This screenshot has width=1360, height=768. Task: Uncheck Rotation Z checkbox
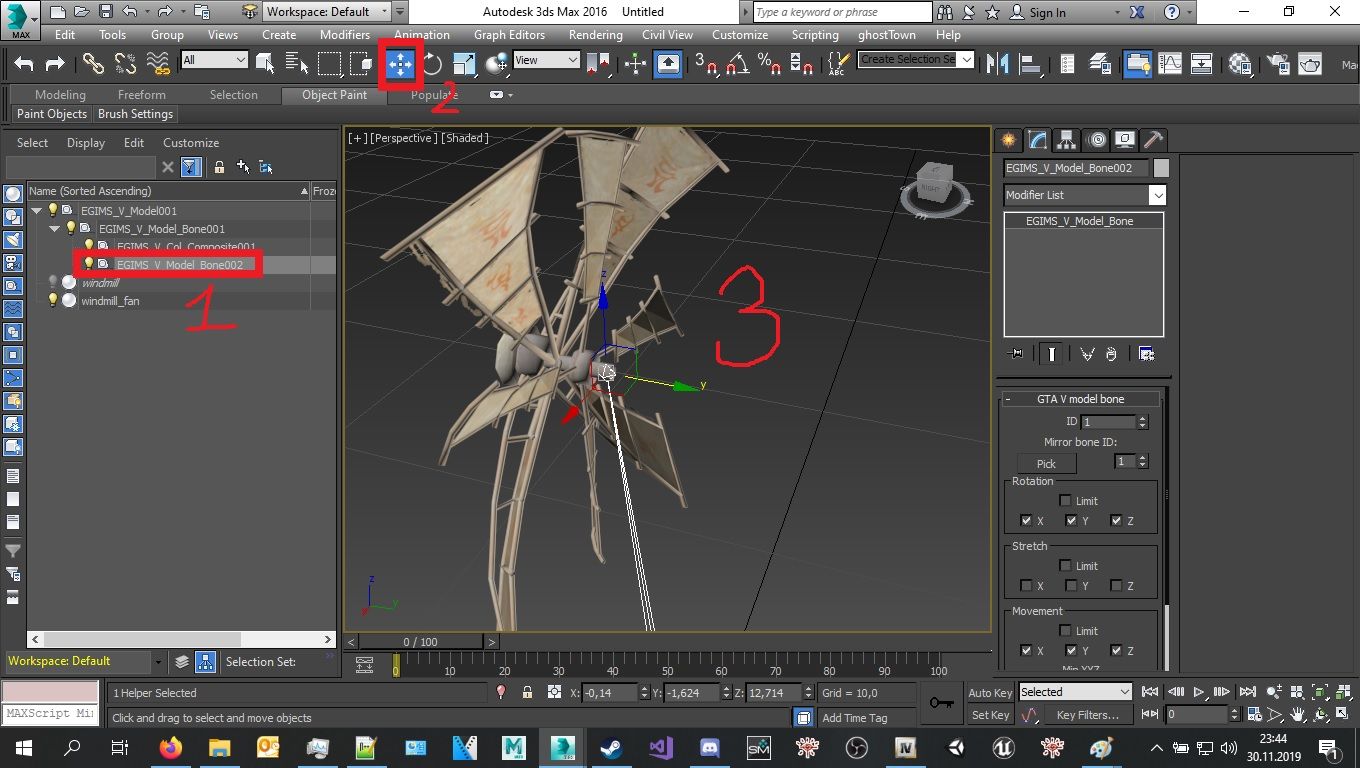[1116, 520]
